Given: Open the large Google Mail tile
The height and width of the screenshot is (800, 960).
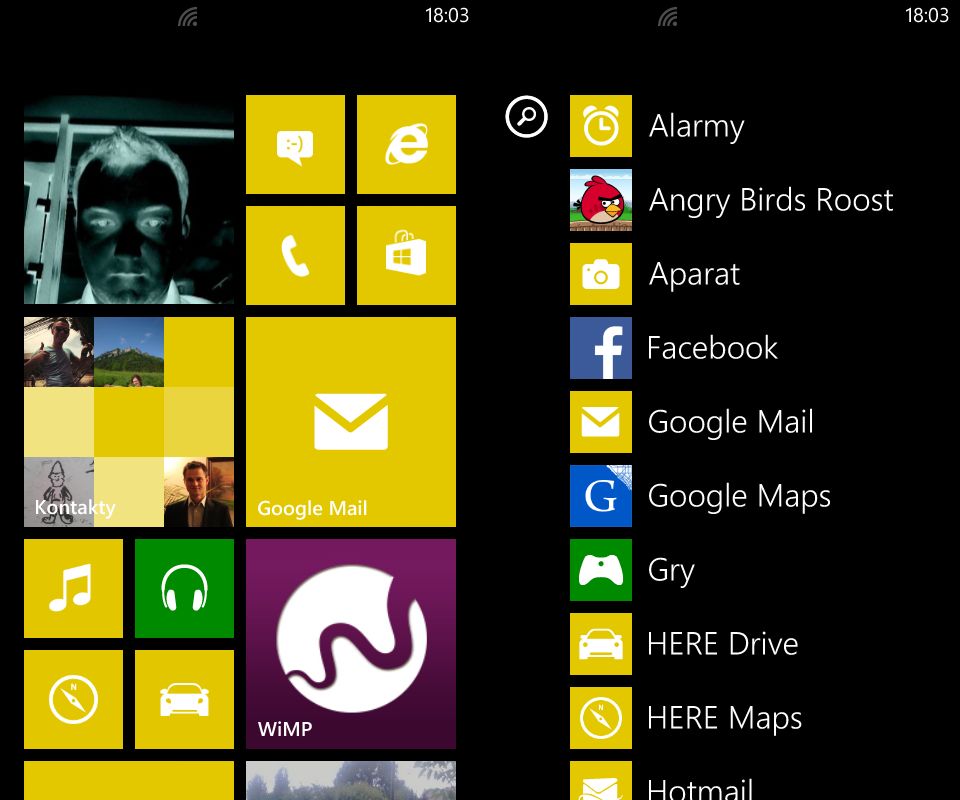Looking at the screenshot, I should 351,422.
